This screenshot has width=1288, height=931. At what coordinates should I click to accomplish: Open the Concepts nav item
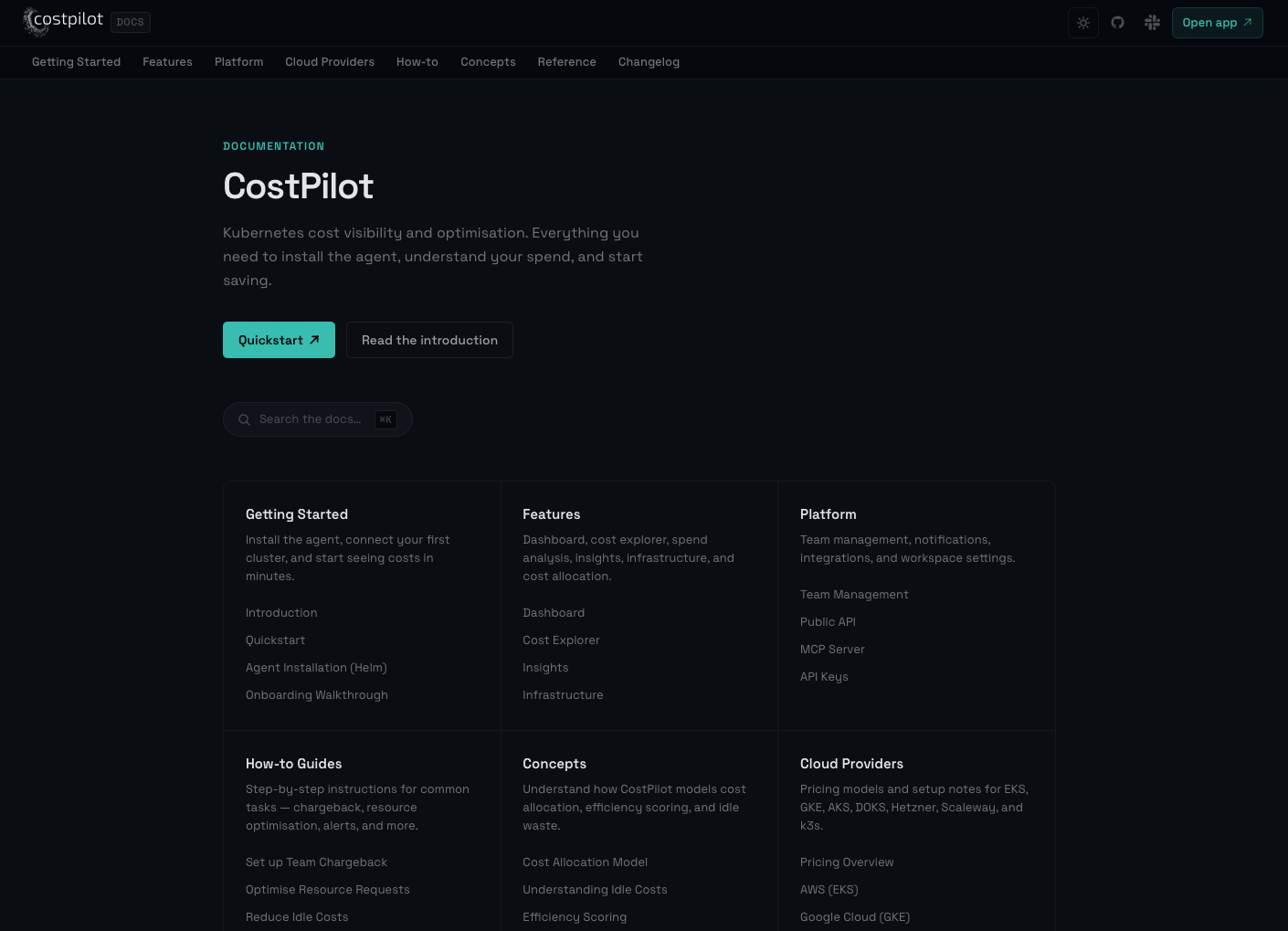pyautogui.click(x=488, y=62)
